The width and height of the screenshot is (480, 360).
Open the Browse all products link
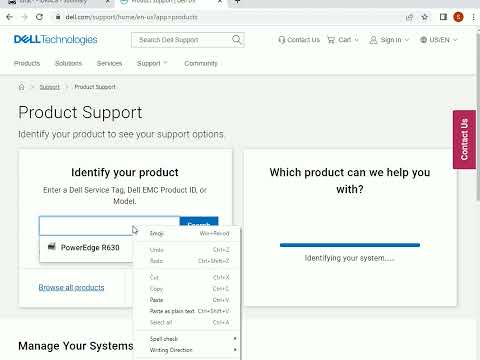71,287
